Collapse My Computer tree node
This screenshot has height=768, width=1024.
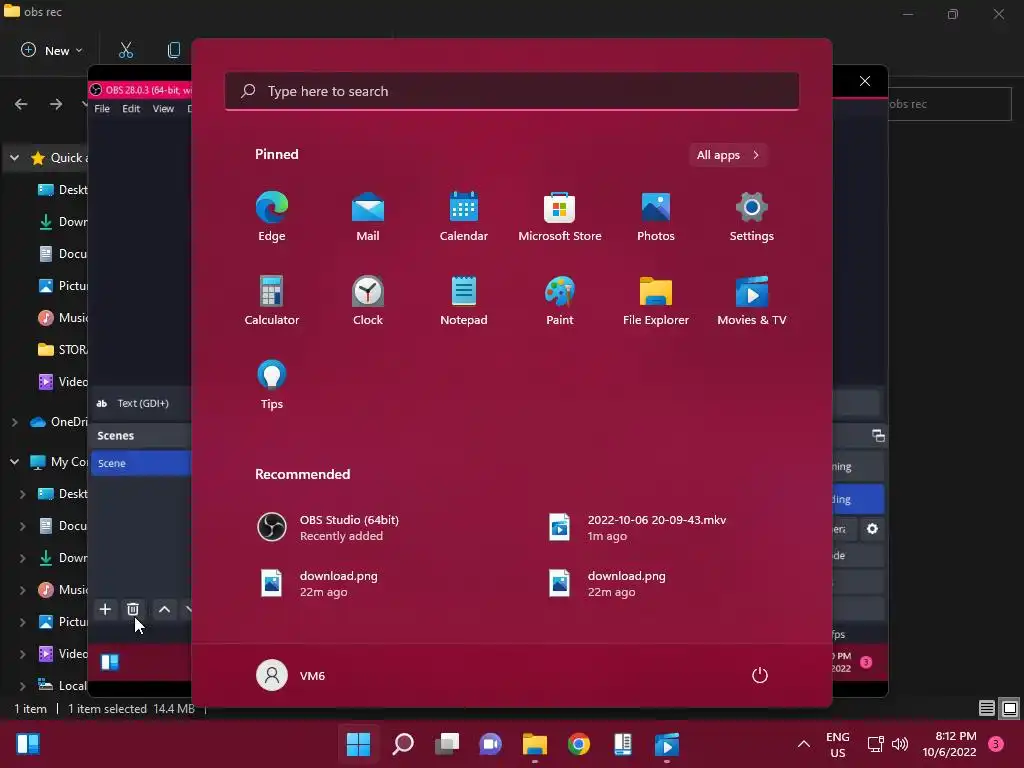[14, 462]
